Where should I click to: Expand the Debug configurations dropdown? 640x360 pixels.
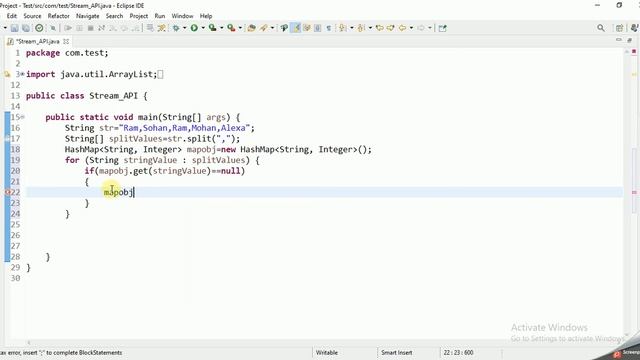(x=184, y=28)
